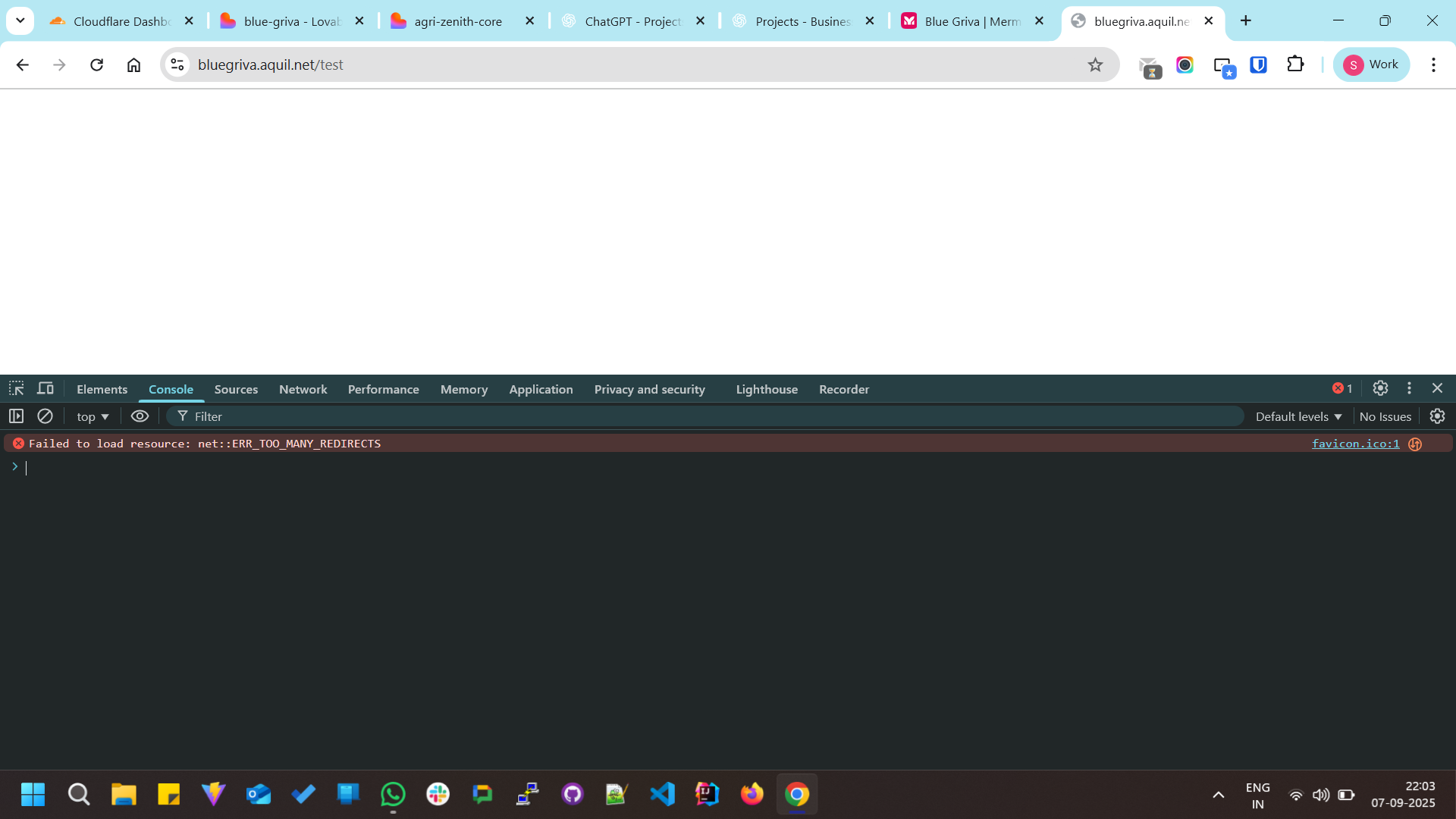Click the Customize DevTools three-dot menu

1409,388
